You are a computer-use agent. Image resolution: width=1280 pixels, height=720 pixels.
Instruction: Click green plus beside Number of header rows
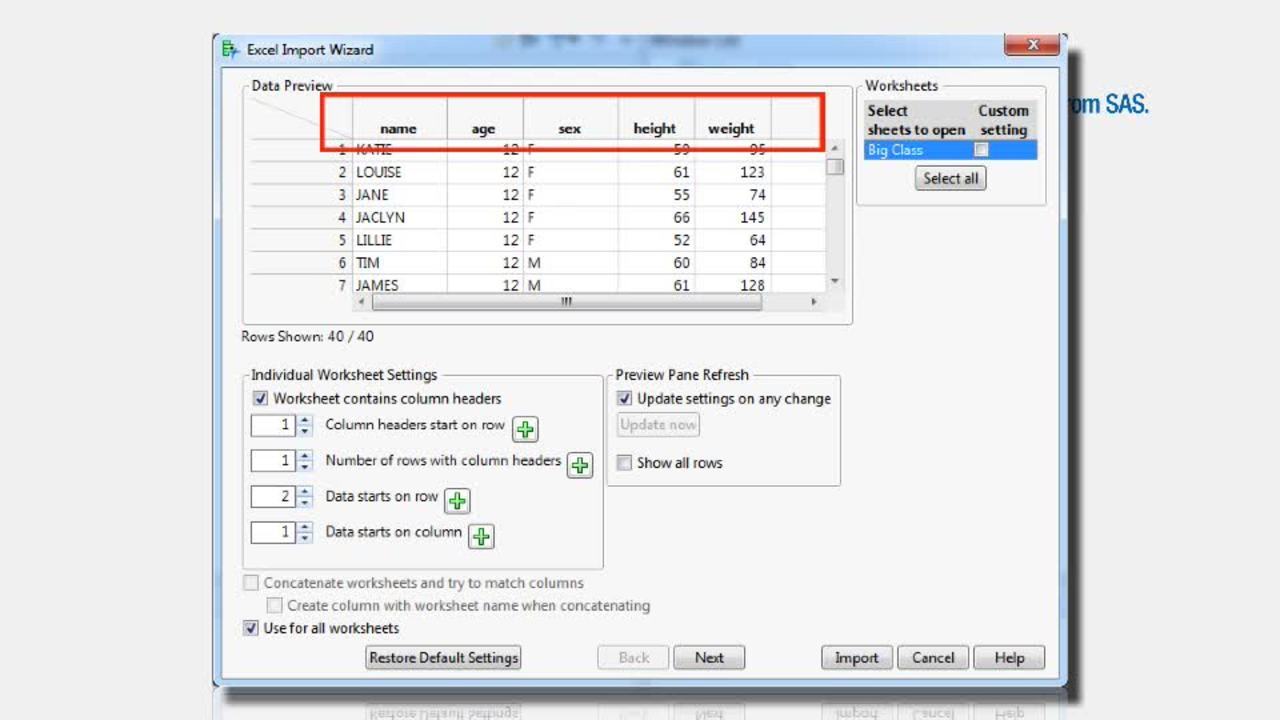(x=579, y=465)
